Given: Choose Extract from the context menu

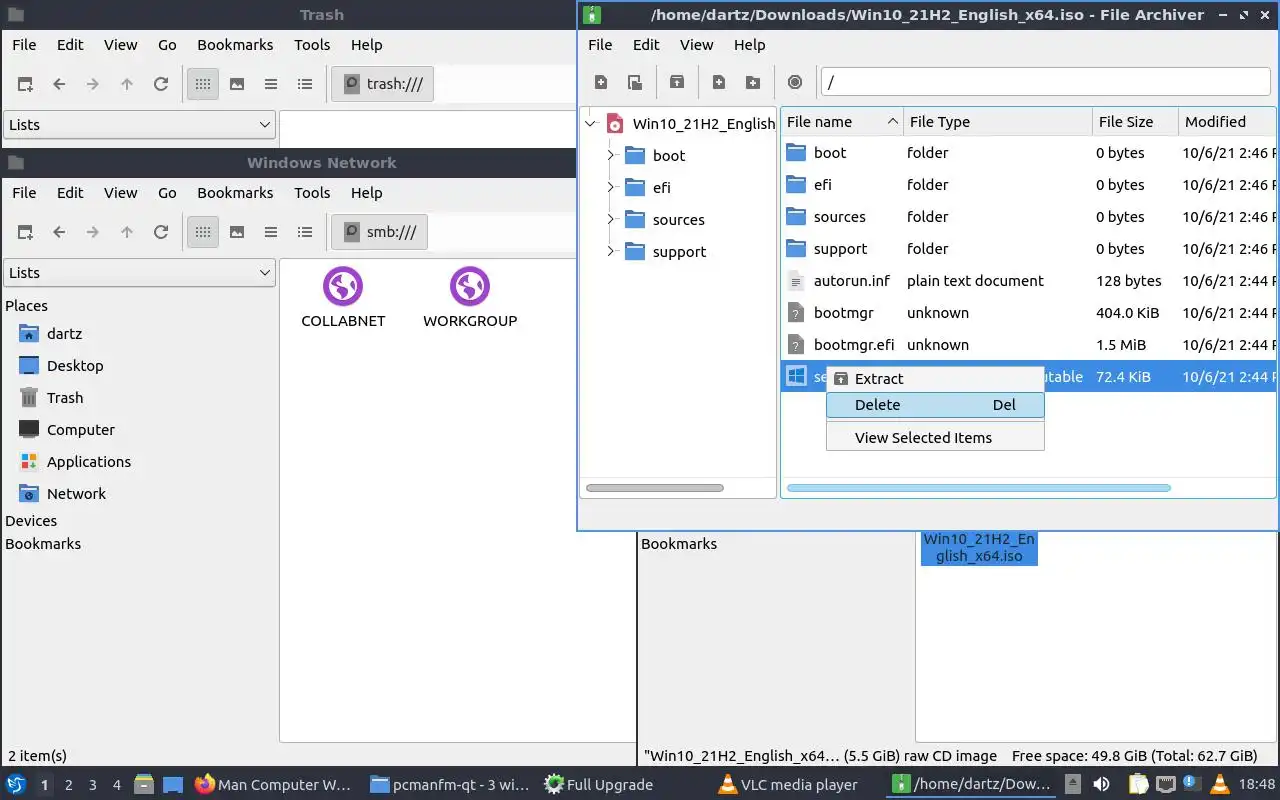Looking at the screenshot, I should tap(935, 379).
